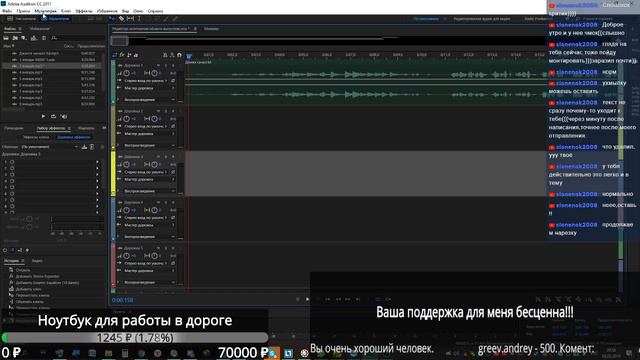Click the Play button in transport bar
Screen dimensions: 640x360
click(x=308, y=299)
